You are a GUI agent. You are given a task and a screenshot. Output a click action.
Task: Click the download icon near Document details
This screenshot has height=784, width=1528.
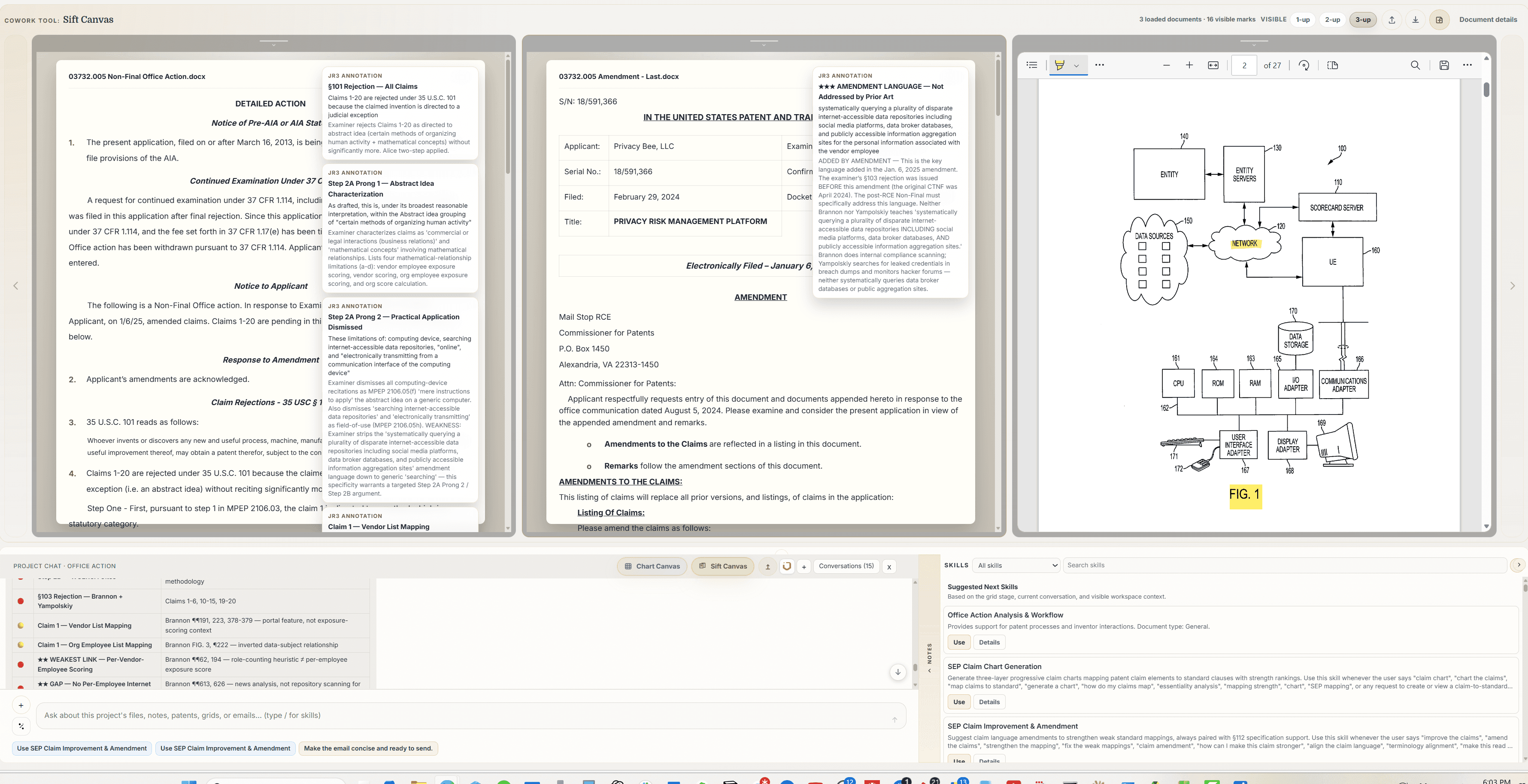1416,20
